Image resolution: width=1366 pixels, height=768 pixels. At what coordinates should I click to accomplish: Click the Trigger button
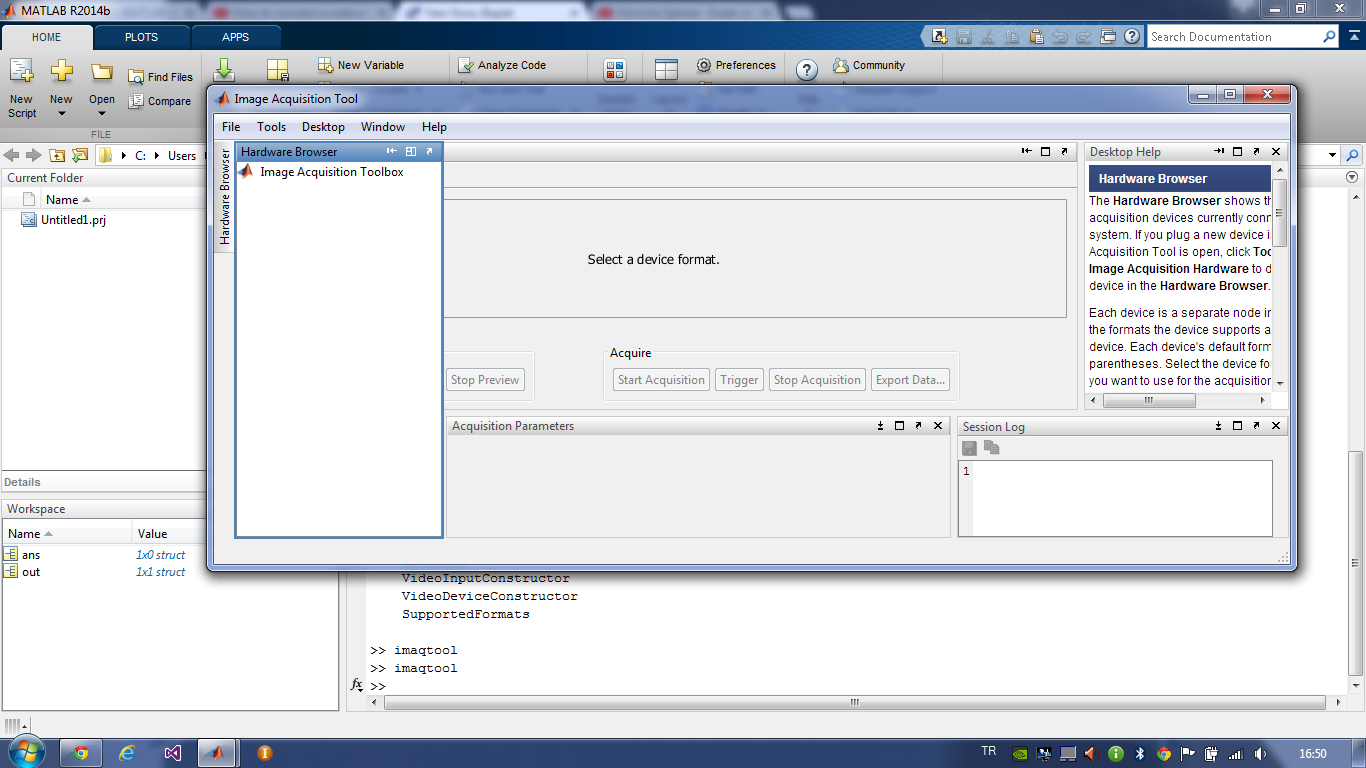[x=739, y=380]
